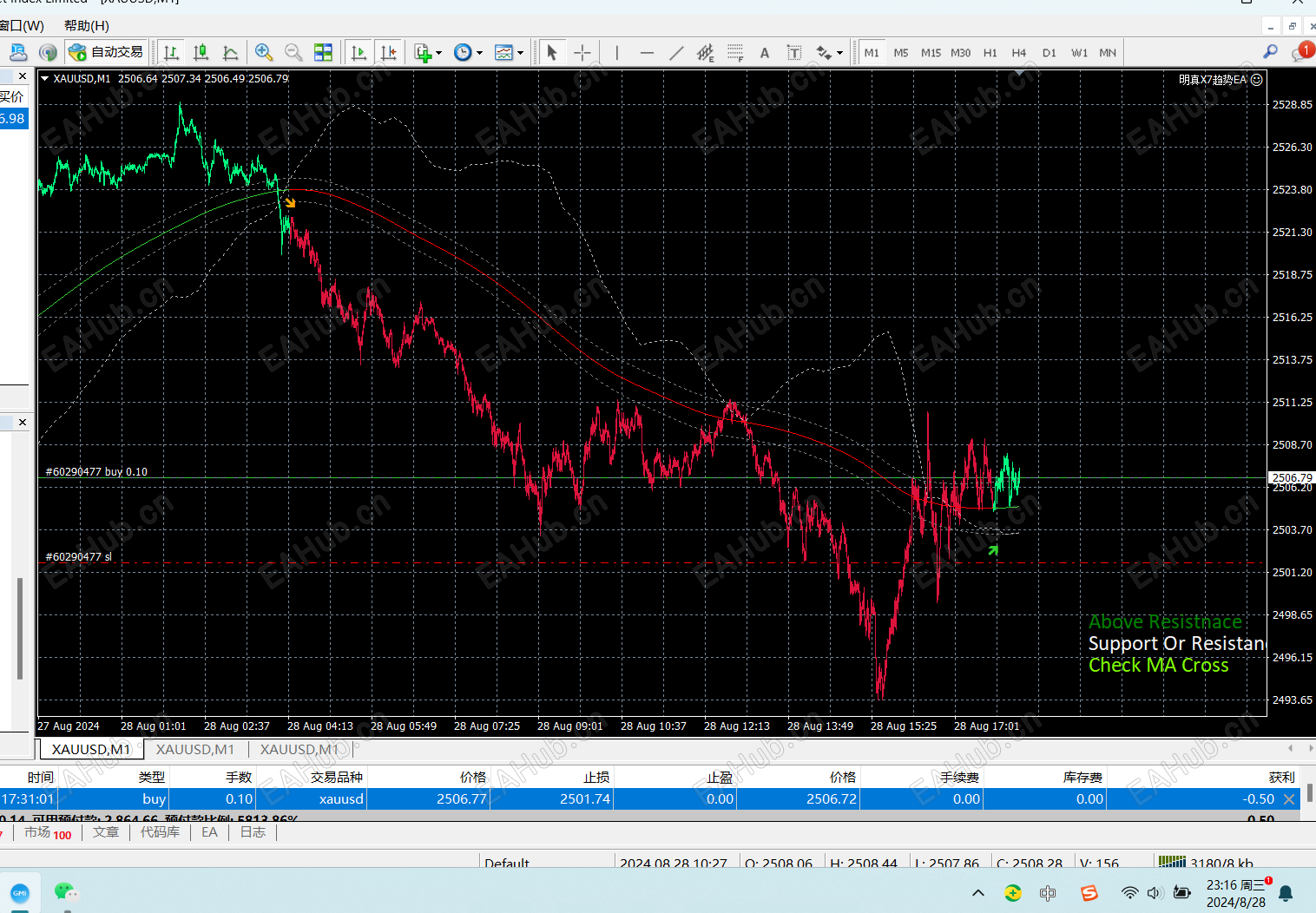Toggle chart auto scroll button
Viewport: 1316px width, 913px height.
tap(359, 53)
